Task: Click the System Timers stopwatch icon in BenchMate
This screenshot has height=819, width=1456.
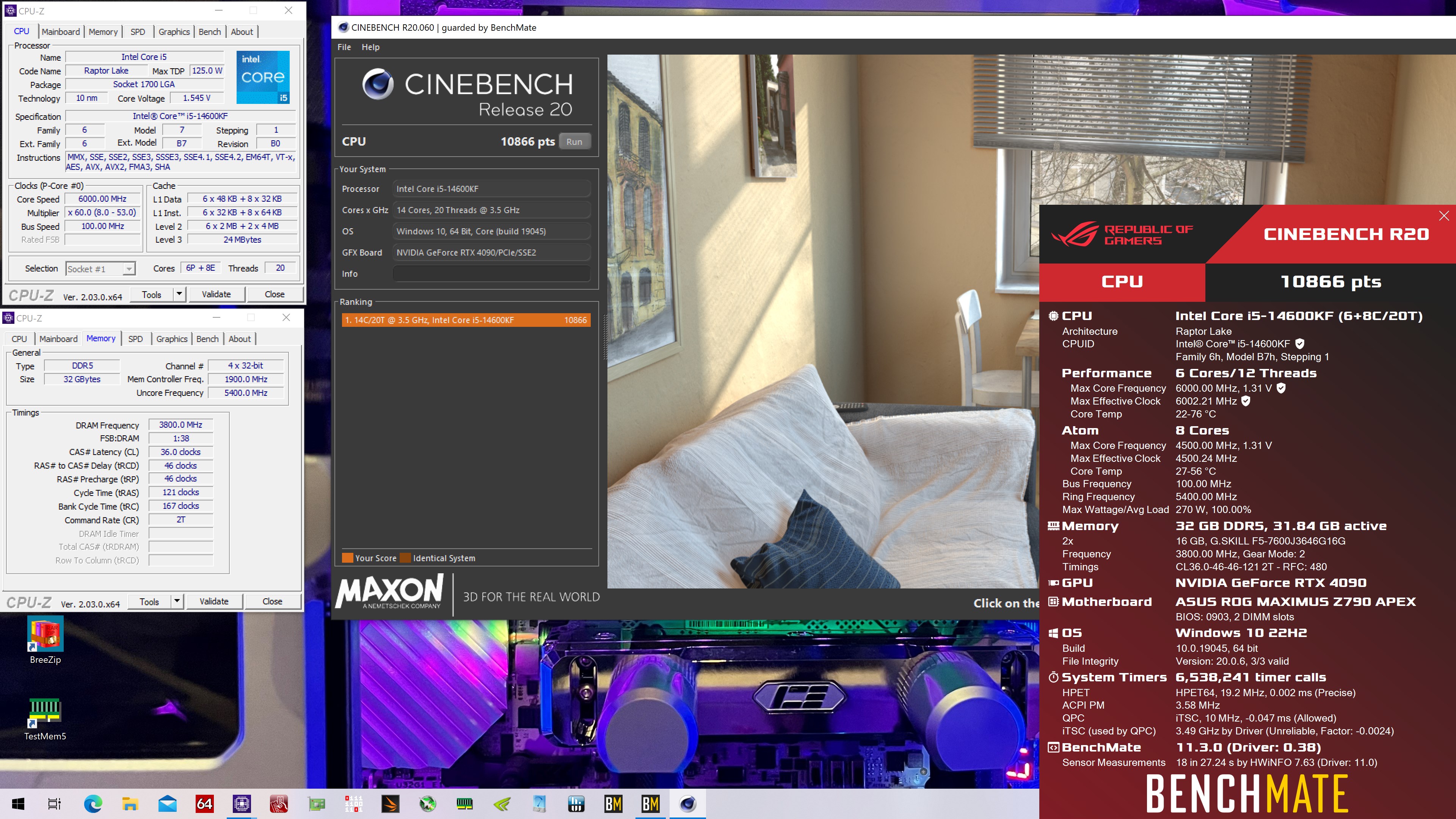Action: pyautogui.click(x=1054, y=677)
